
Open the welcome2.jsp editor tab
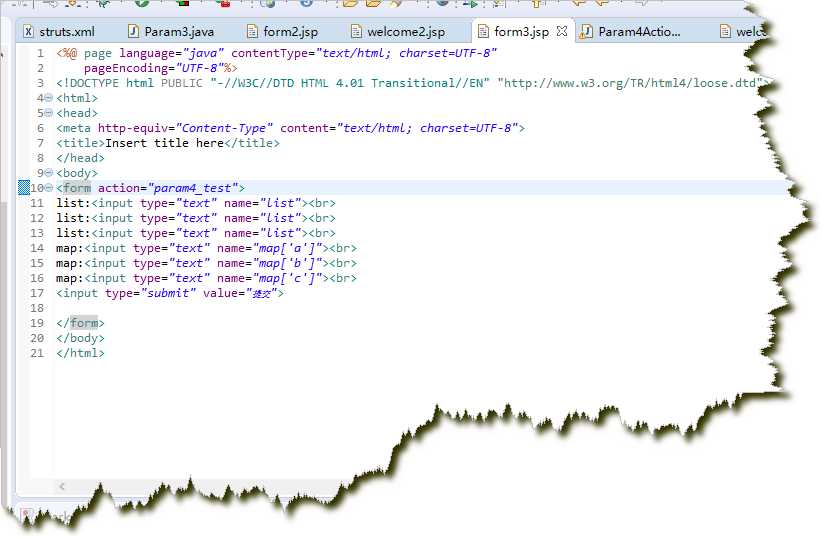398,31
